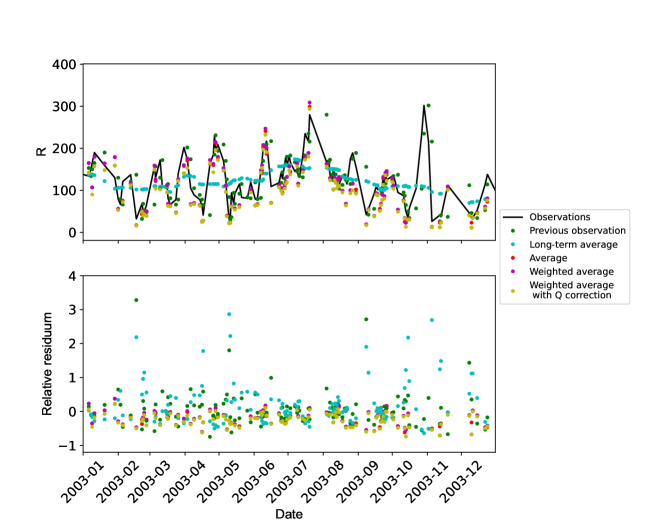
Task: Click the 'Long-term average' legend entry
Action: [573, 245]
